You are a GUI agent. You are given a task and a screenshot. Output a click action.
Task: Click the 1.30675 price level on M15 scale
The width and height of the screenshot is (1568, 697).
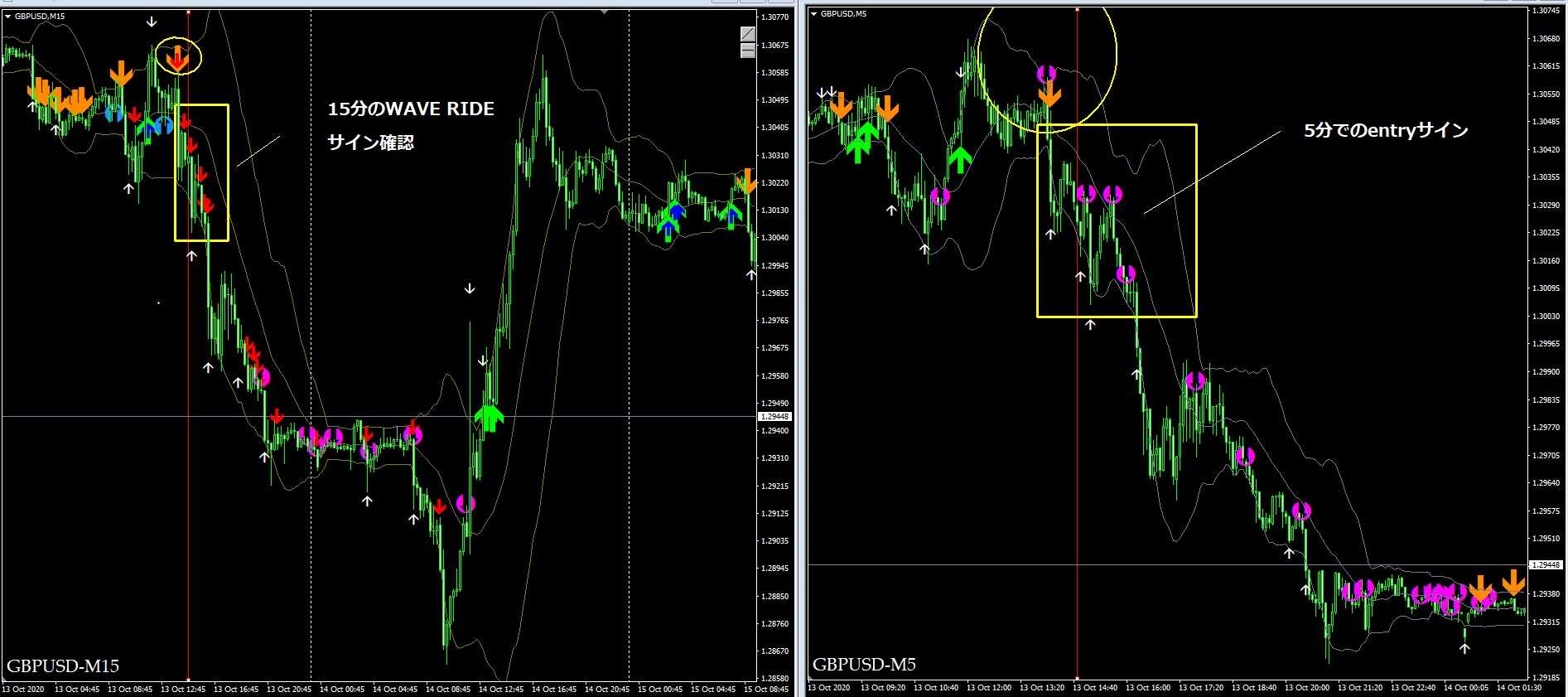tap(774, 46)
